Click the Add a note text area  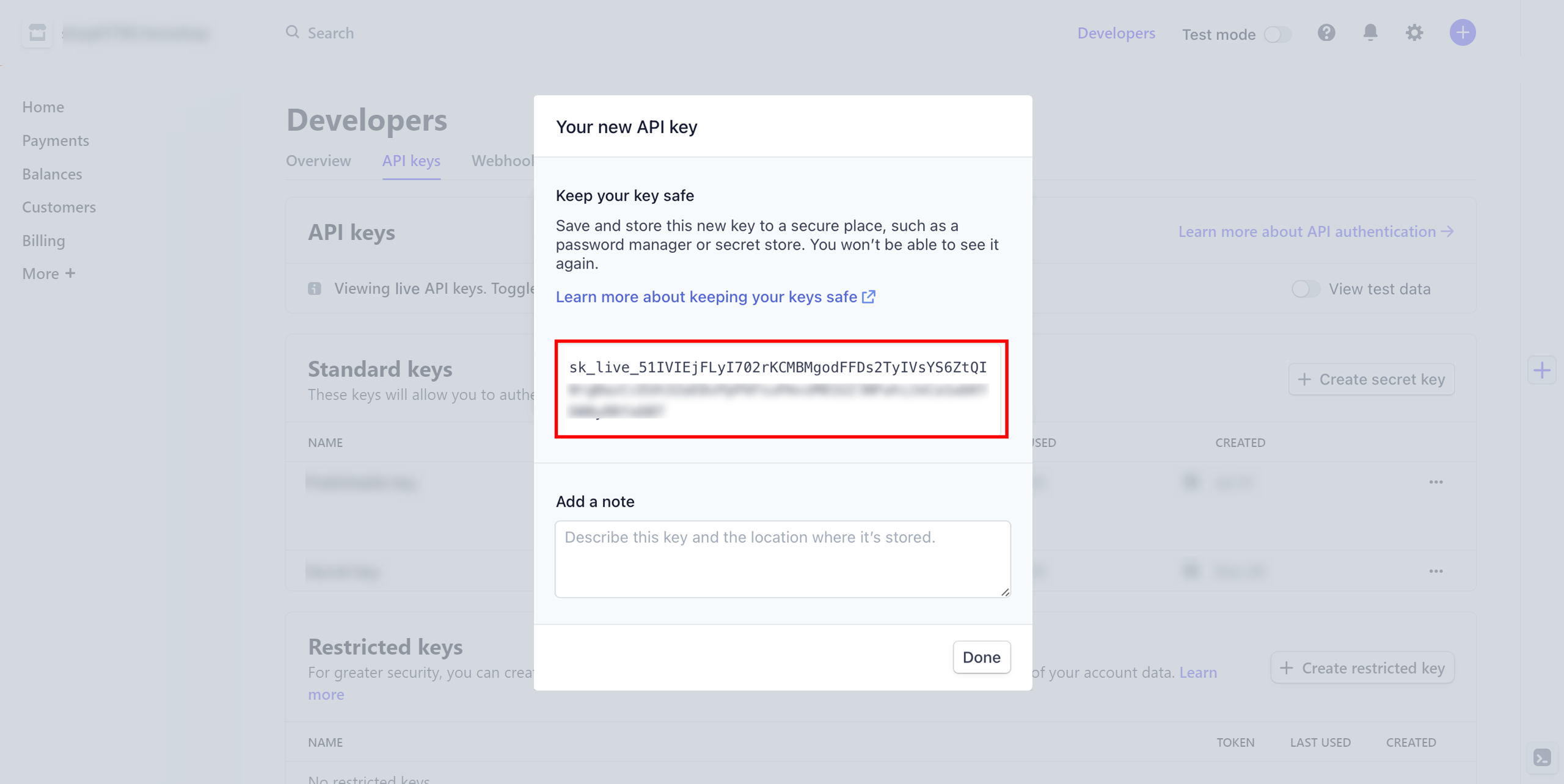(783, 559)
